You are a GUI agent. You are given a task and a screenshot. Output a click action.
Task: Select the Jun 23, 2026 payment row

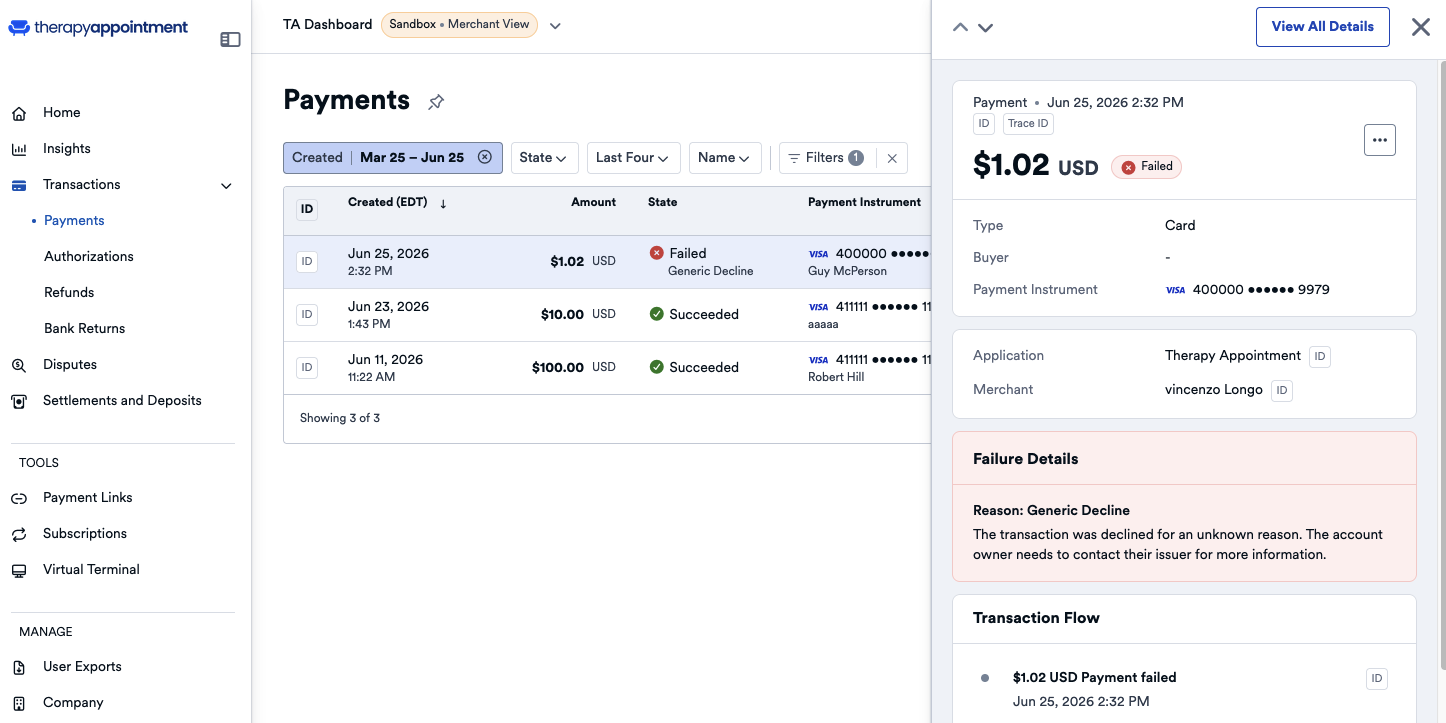pyautogui.click(x=607, y=315)
